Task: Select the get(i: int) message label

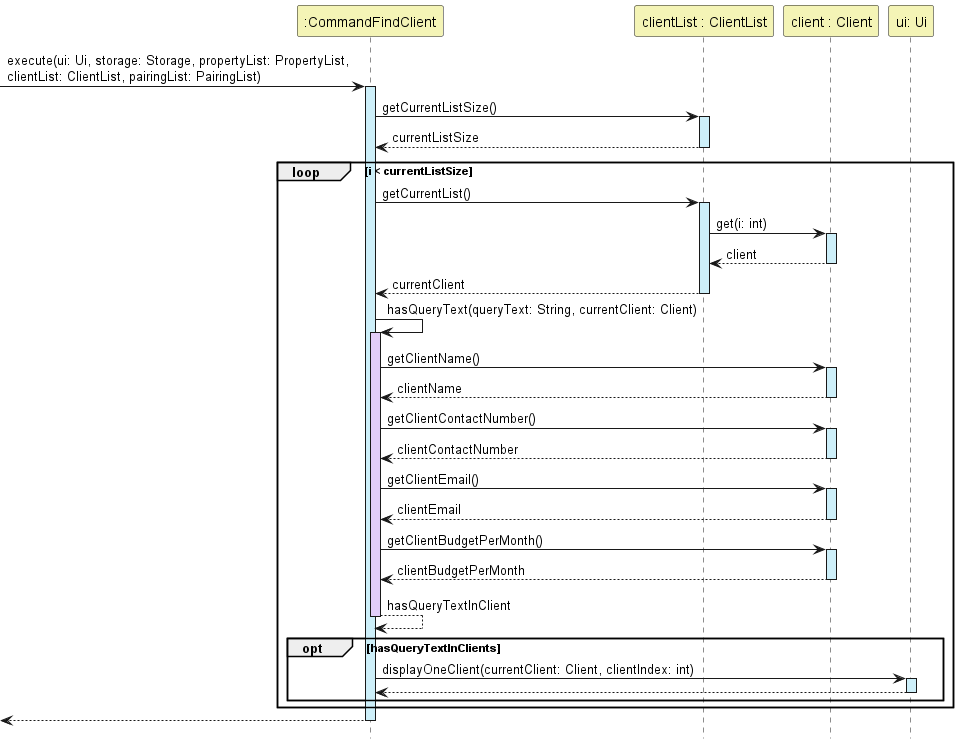Action: click(x=741, y=224)
